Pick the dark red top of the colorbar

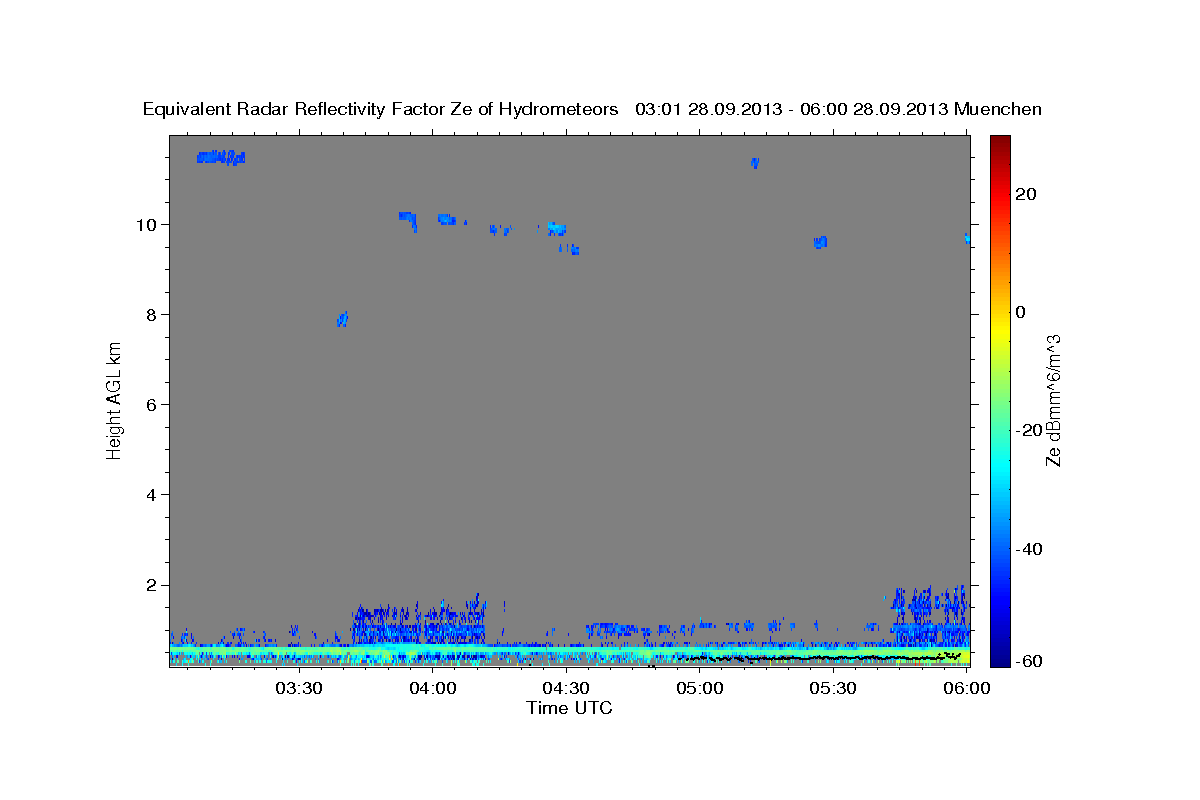pos(1000,142)
